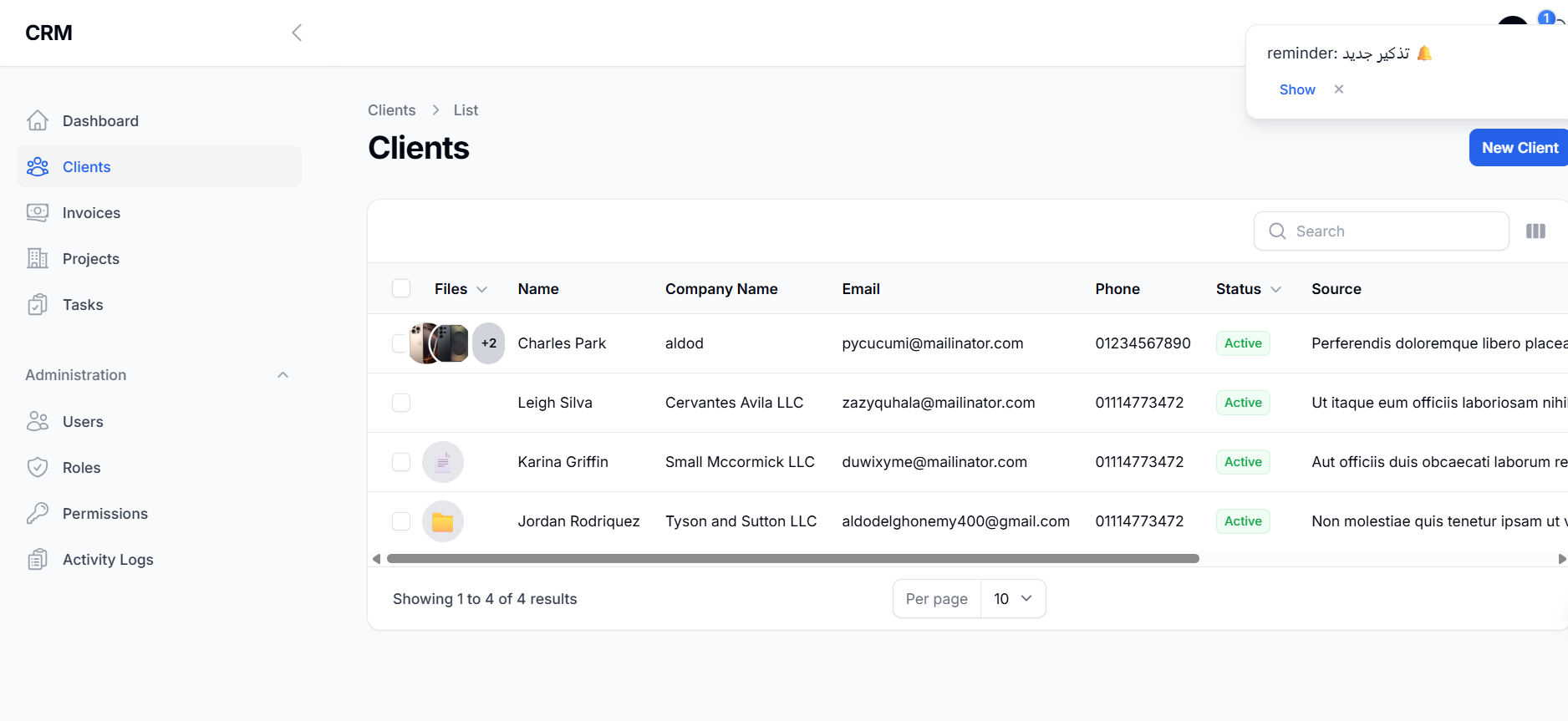The height and width of the screenshot is (721, 1568).
Task: Click the Roles shield icon
Action: [x=38, y=467]
